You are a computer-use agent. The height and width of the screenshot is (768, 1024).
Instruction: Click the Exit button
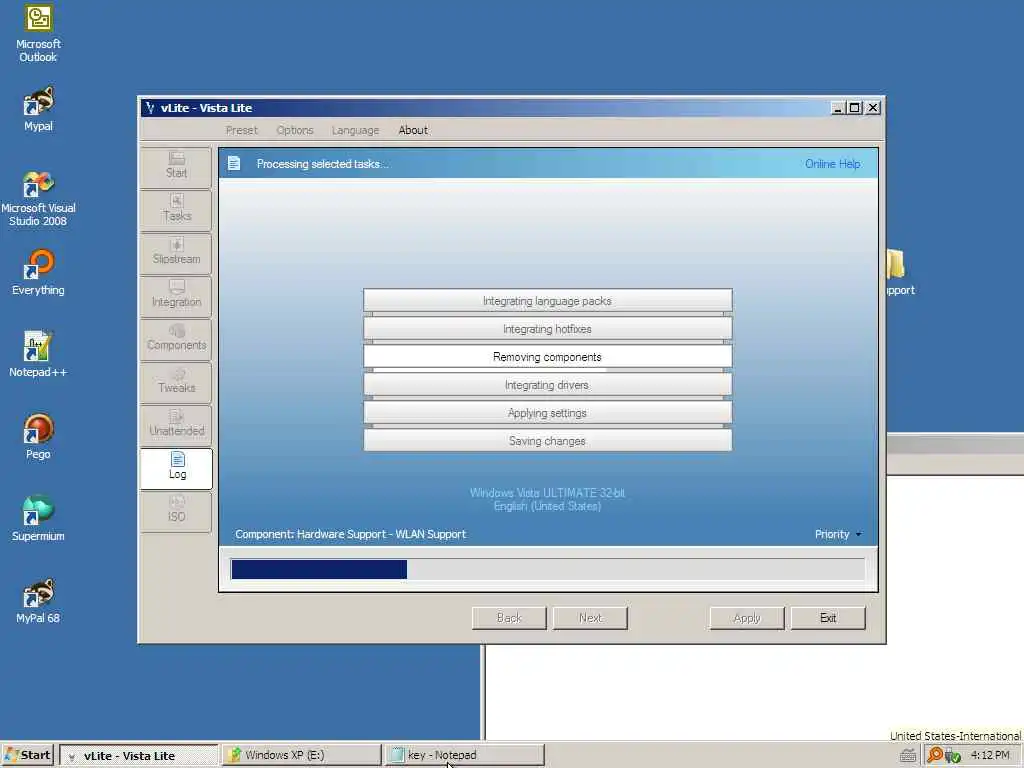(828, 618)
